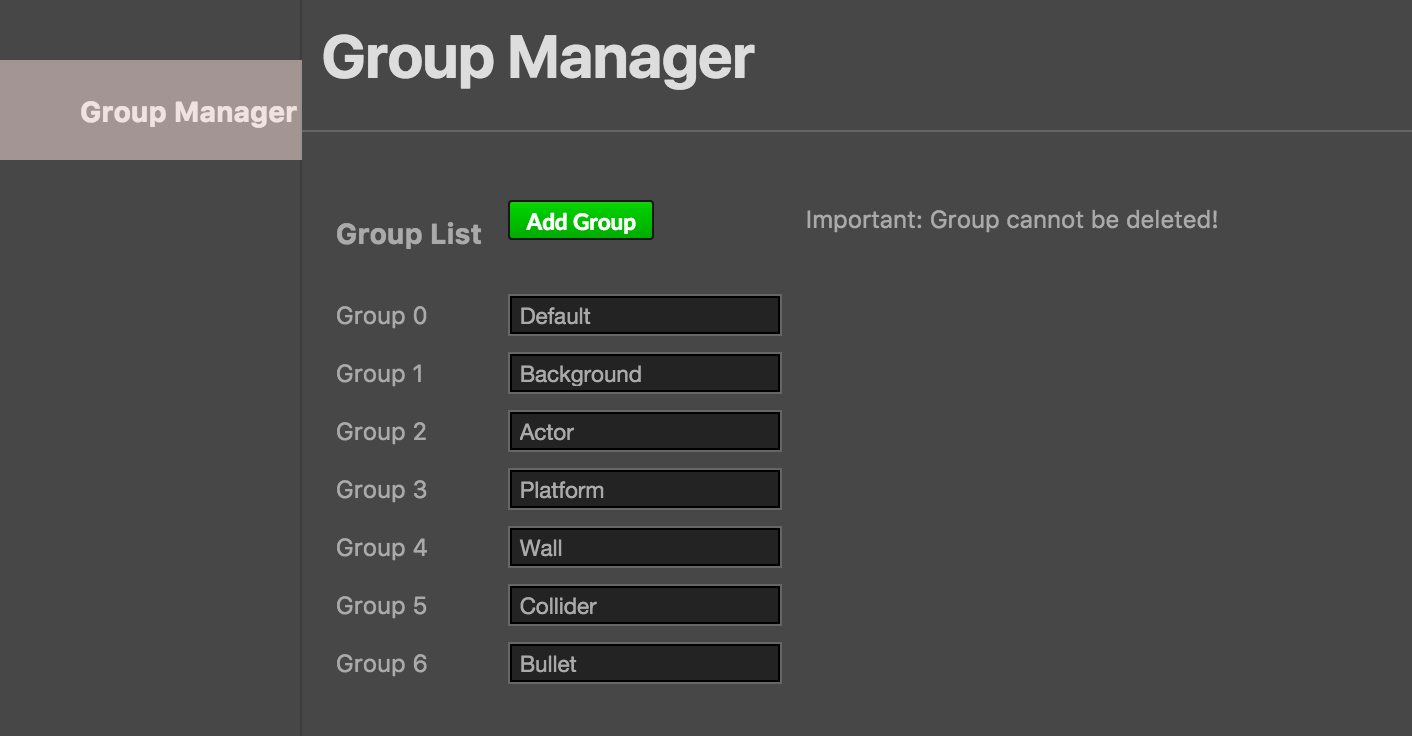Click into the Platform name field
Viewport: 1412px width, 736px height.
pyautogui.click(x=645, y=489)
